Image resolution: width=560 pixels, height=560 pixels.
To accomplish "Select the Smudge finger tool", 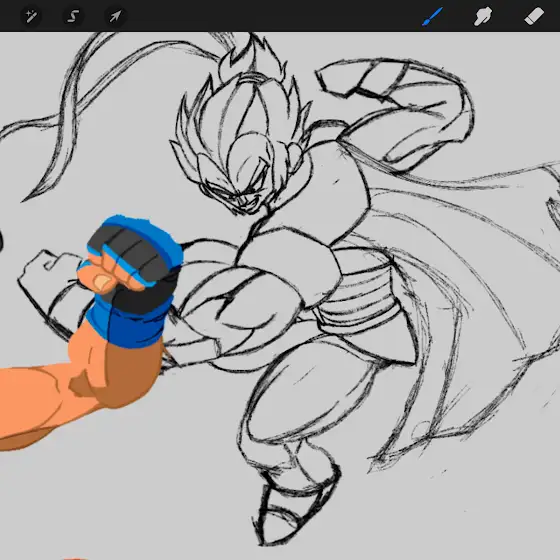I will click(482, 16).
